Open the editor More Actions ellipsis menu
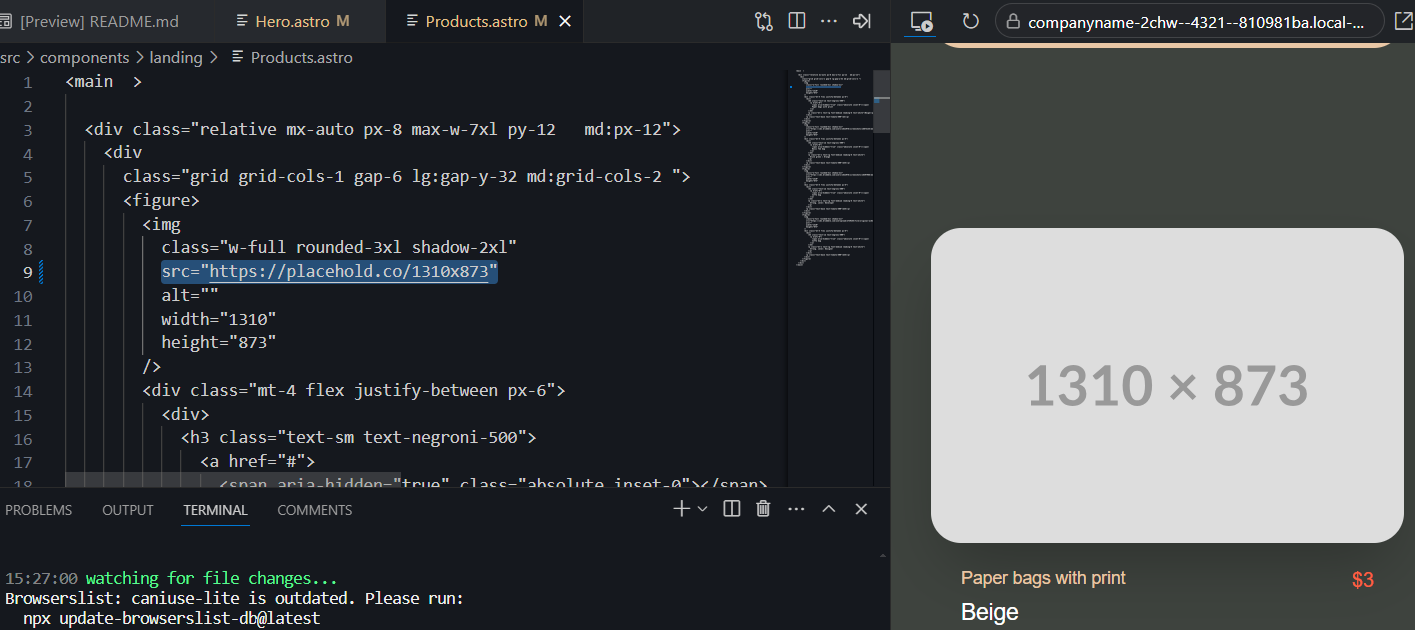Image resolution: width=1415 pixels, height=630 pixels. [x=829, y=21]
